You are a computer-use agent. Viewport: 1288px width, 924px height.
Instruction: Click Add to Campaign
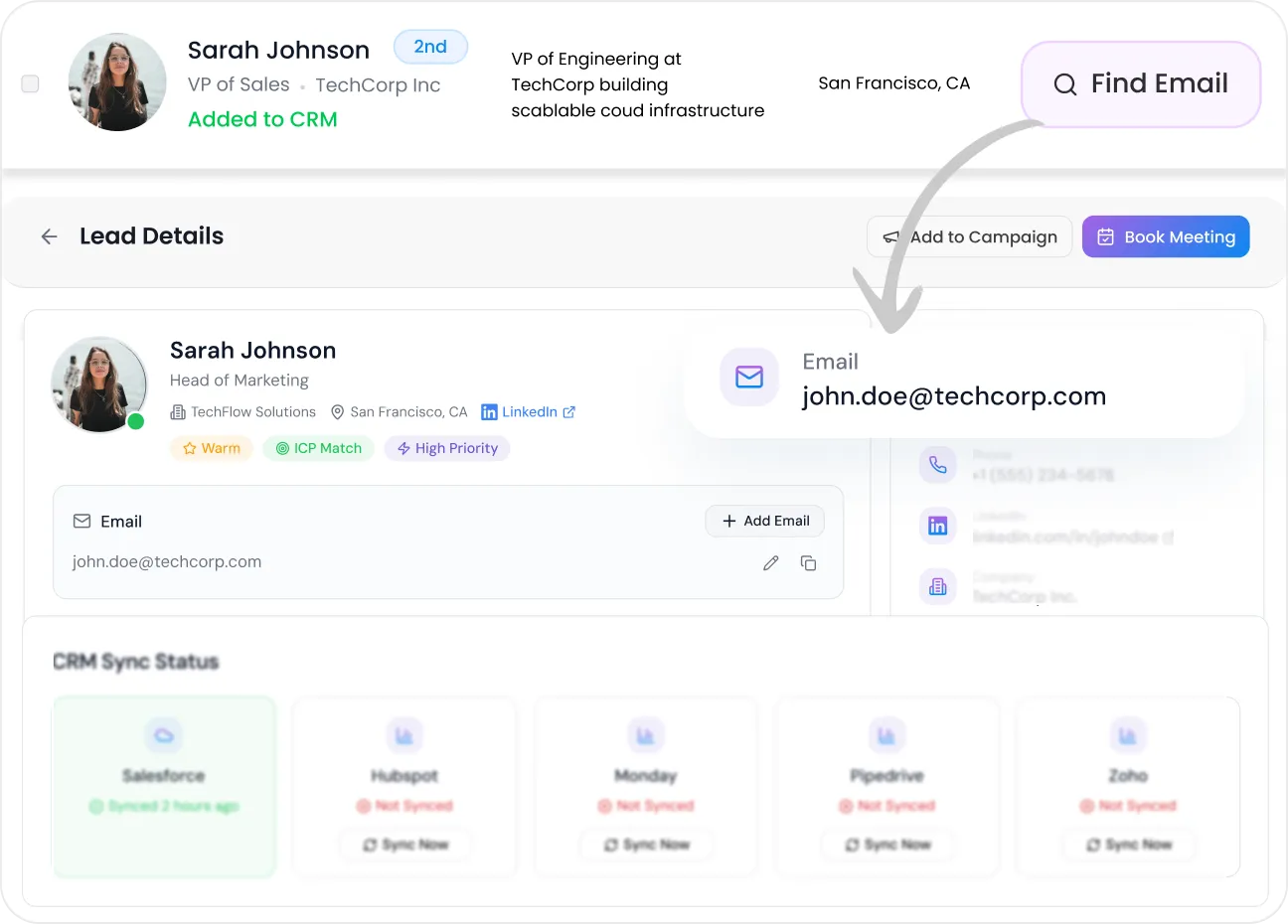click(x=969, y=236)
